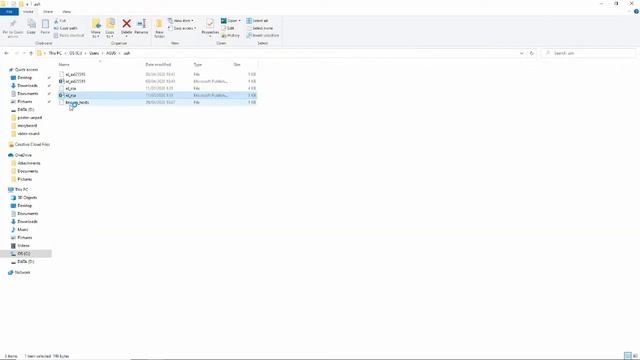Click History in the Open group
Image resolution: width=640 pixels, height=360 pixels.
(231, 36)
